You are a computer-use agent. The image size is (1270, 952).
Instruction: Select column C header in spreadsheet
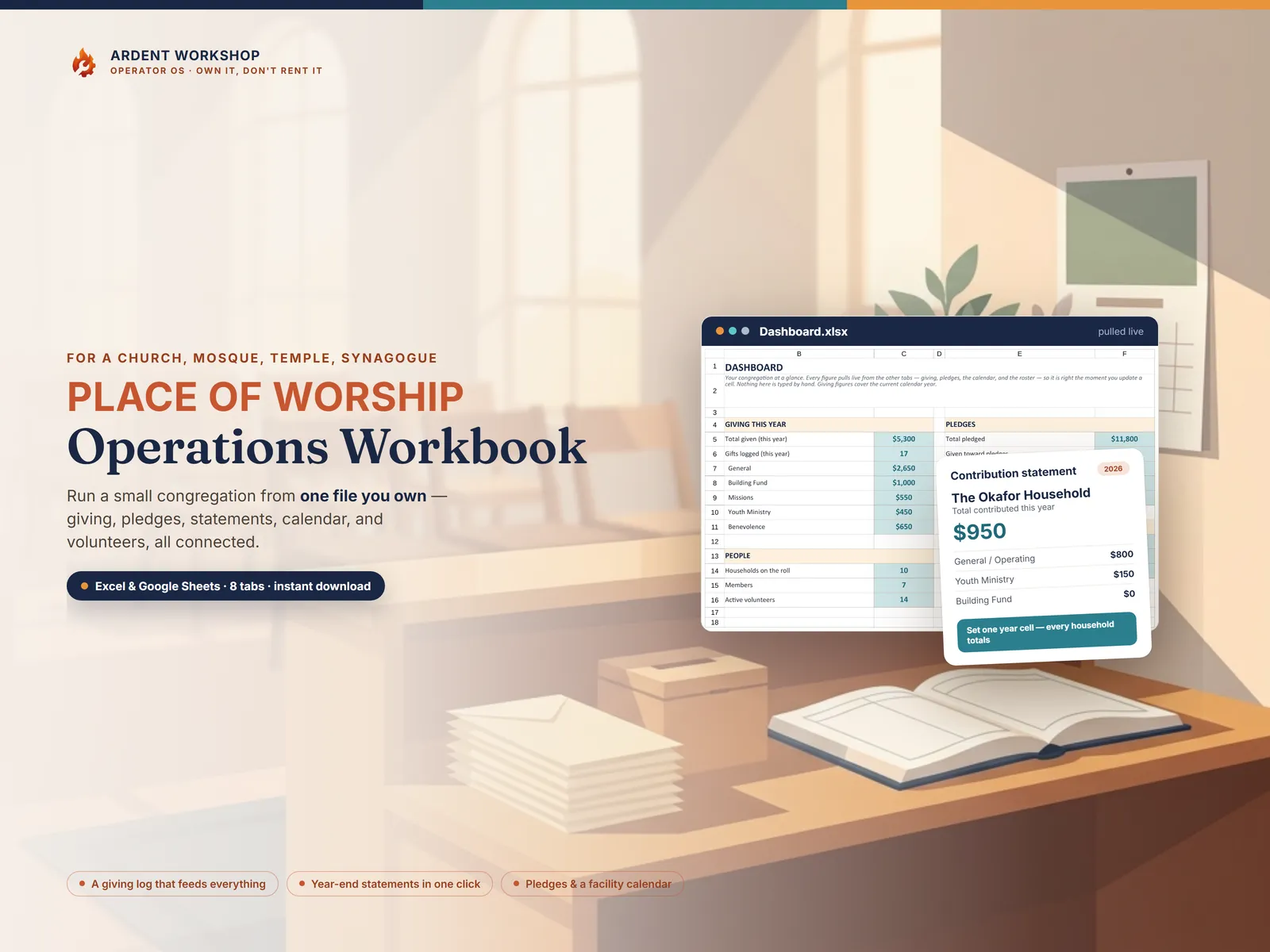click(x=903, y=354)
